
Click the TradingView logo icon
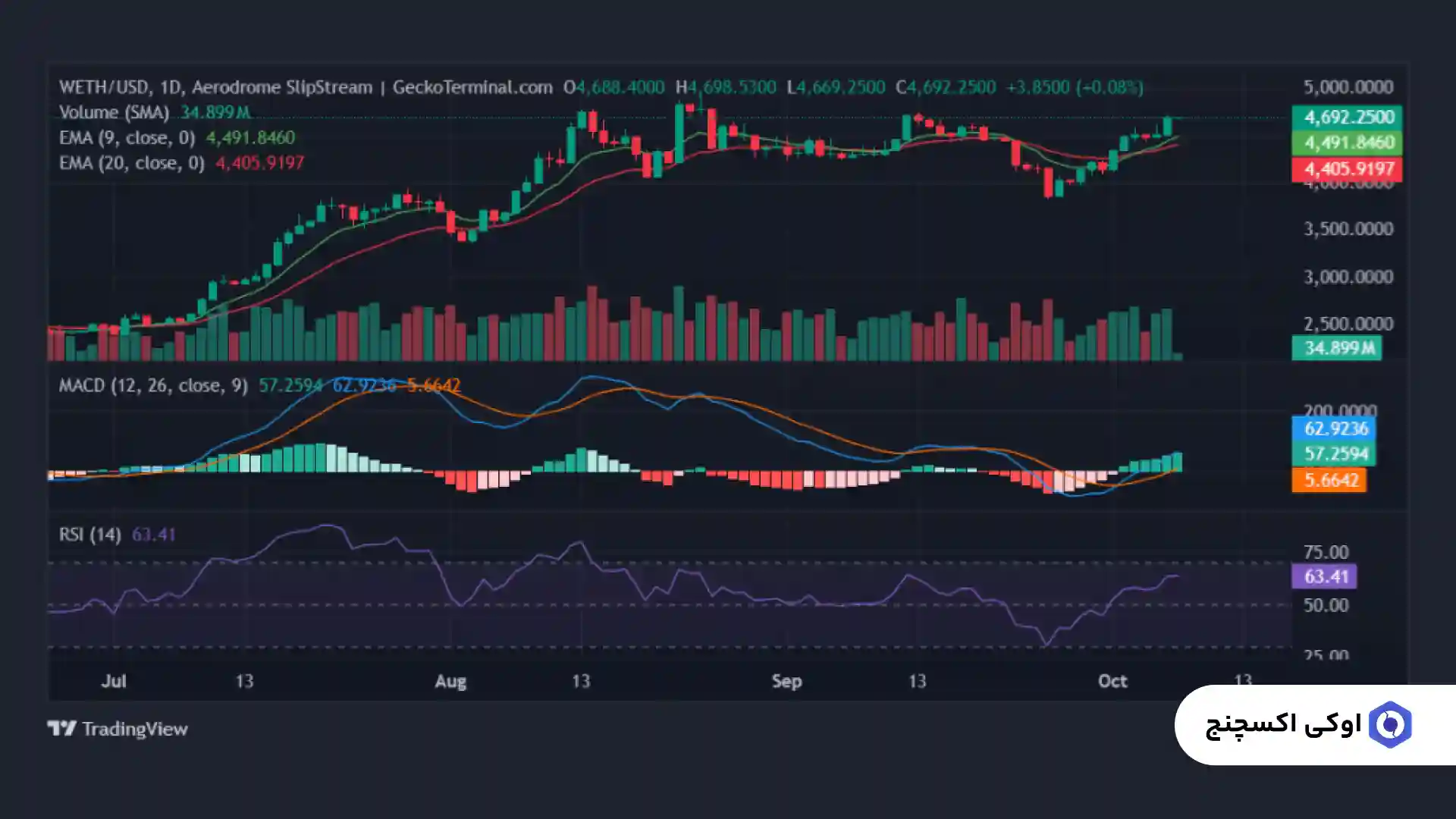(61, 729)
